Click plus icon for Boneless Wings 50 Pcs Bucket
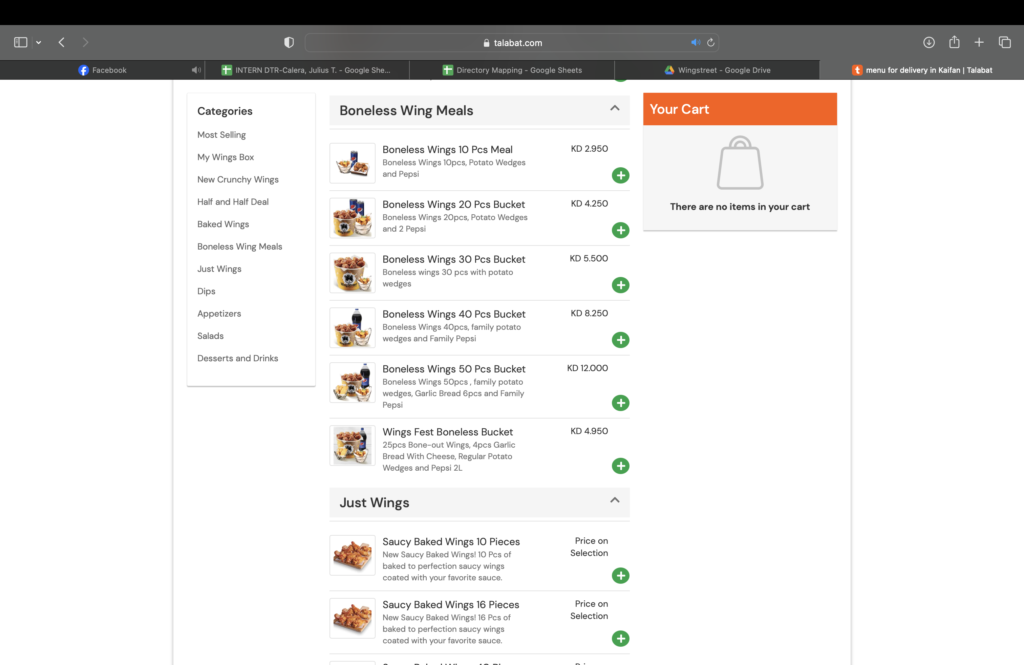This screenshot has height=665, width=1024. pos(620,403)
